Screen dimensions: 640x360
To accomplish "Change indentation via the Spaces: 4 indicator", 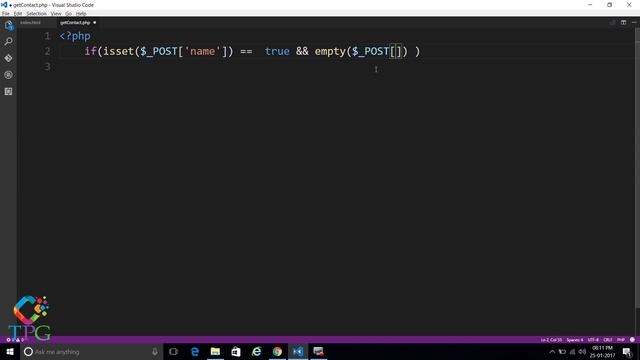I will [575, 340].
